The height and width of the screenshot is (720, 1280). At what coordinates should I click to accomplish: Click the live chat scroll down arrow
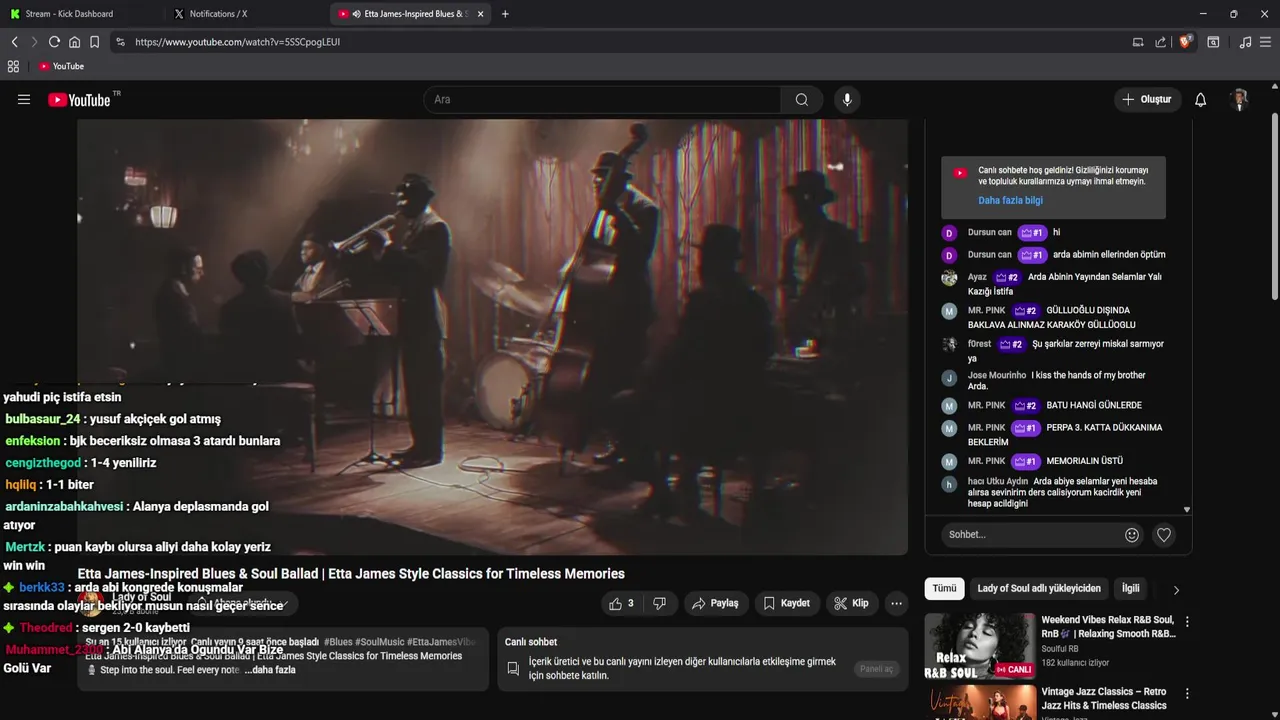coord(1187,509)
